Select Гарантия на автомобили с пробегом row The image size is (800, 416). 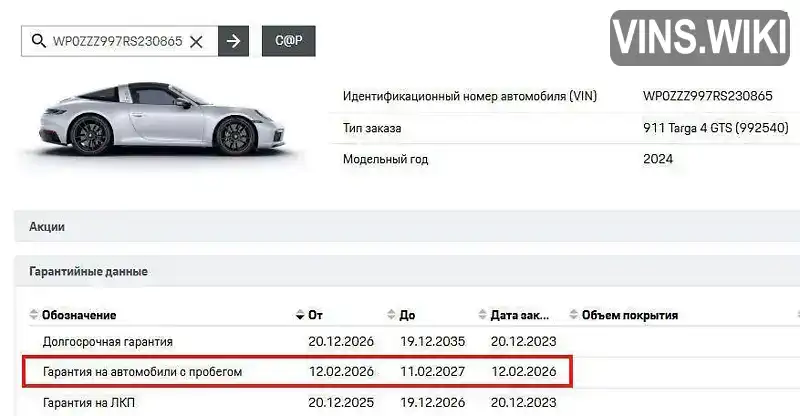297,372
